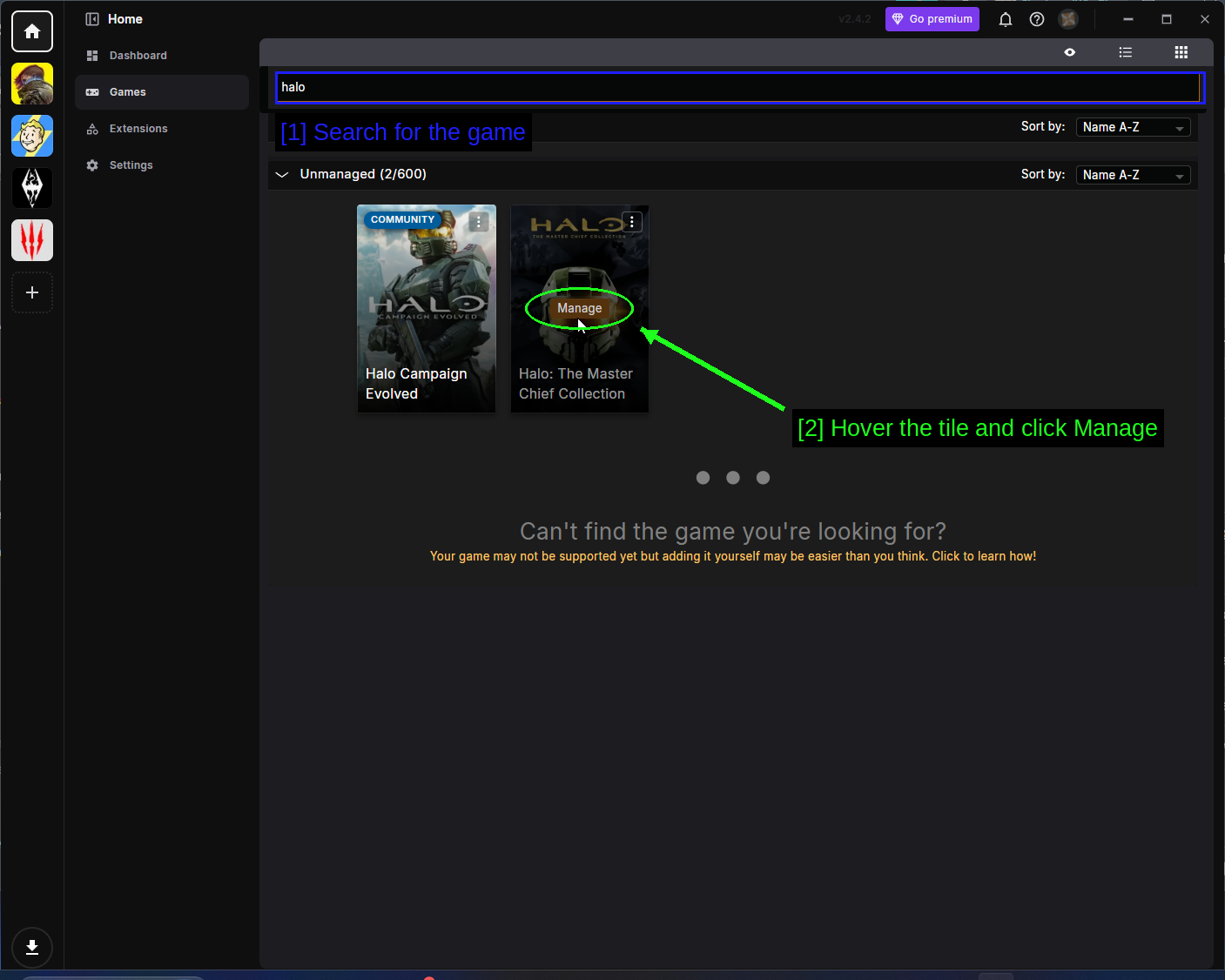Select Games in the side navigation

click(x=162, y=92)
